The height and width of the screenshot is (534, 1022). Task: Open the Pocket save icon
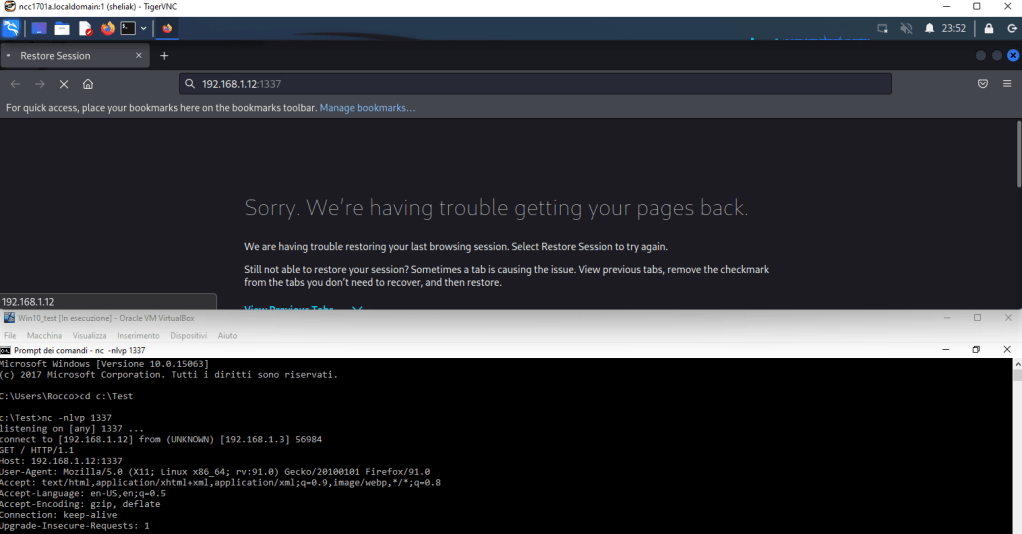point(982,84)
